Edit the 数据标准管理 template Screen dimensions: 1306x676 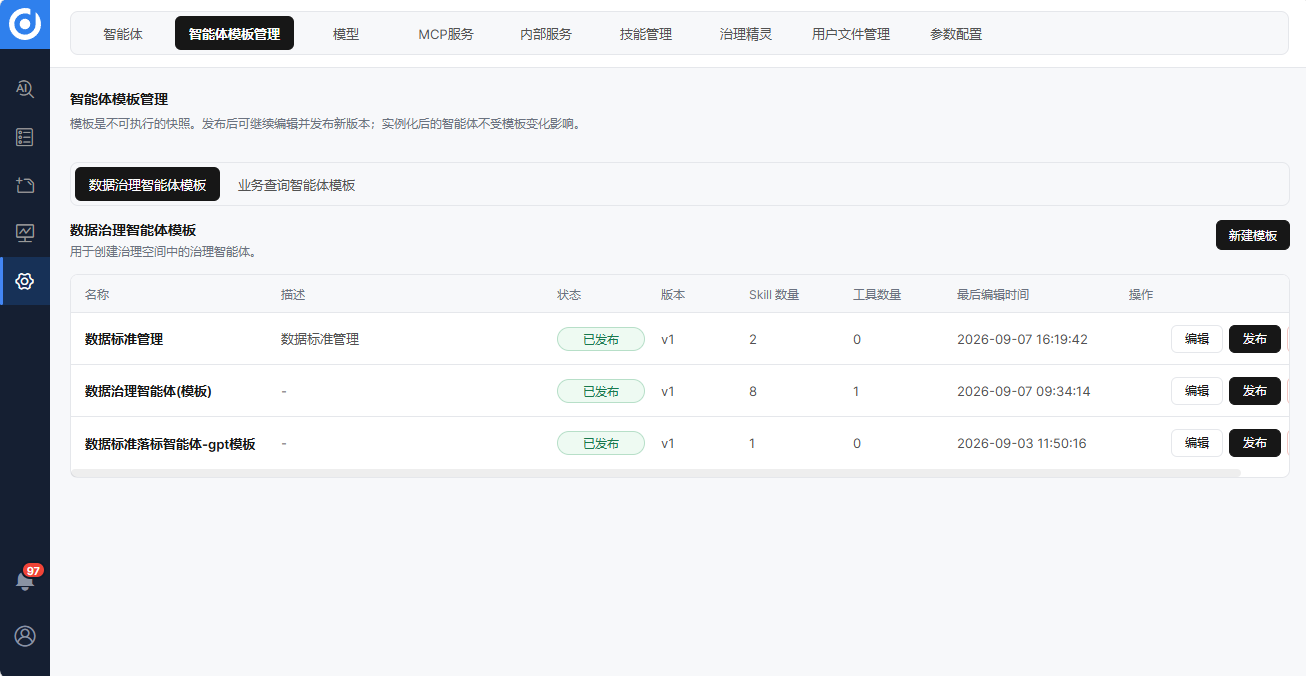coord(1197,339)
